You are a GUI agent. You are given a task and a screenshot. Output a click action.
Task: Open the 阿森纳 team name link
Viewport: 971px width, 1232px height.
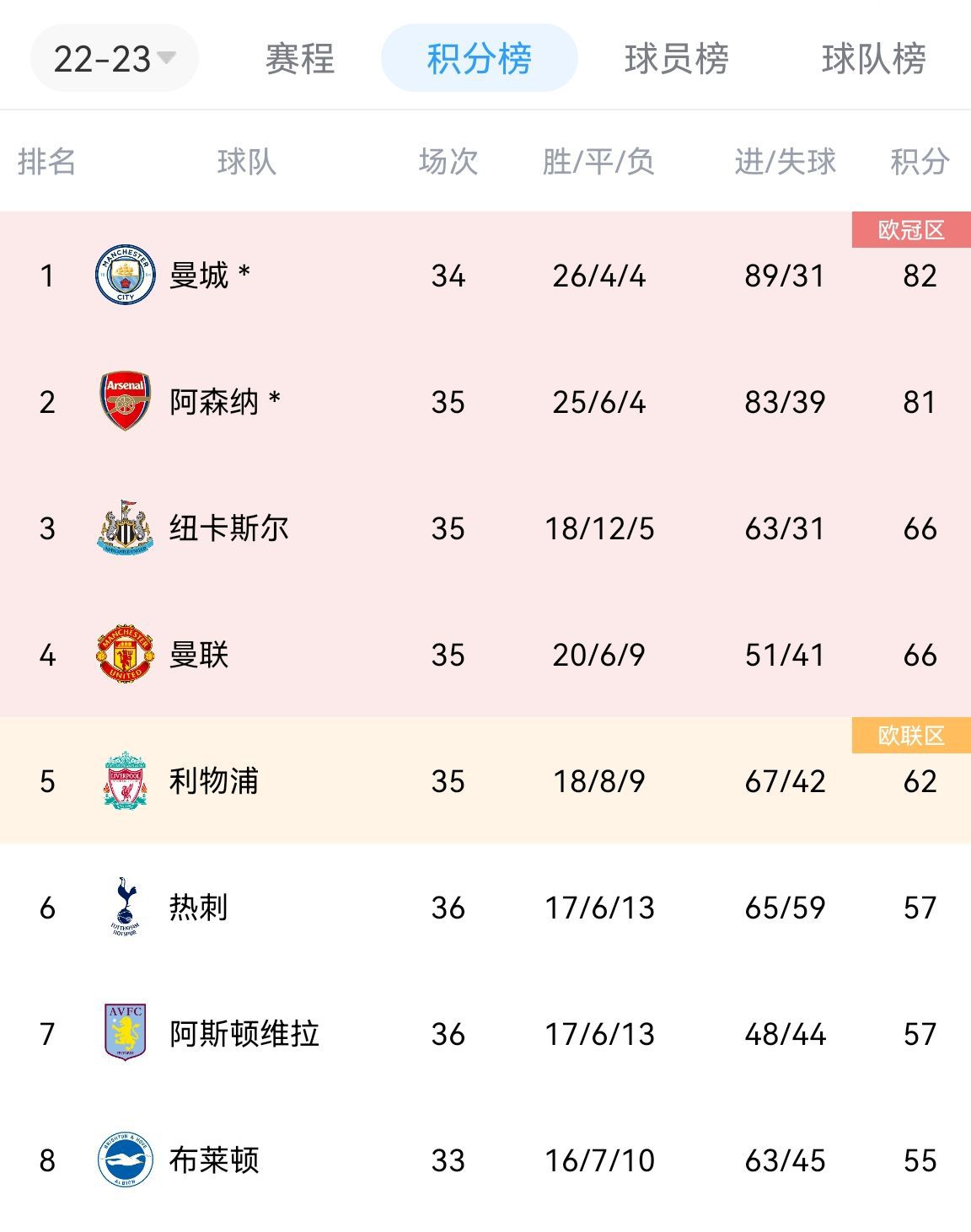214,402
